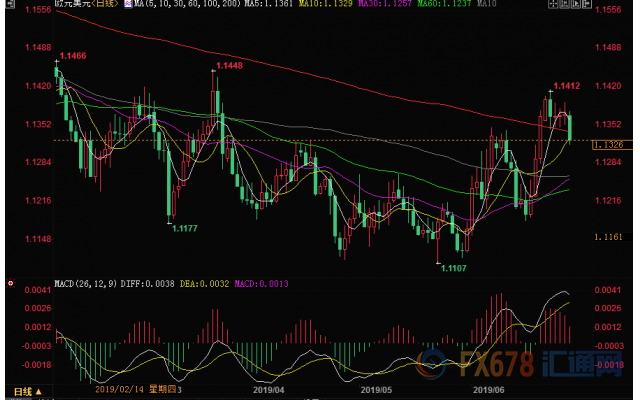Click the 2019/02/14 星期四 date label
640x400 pixels.
pos(136,389)
